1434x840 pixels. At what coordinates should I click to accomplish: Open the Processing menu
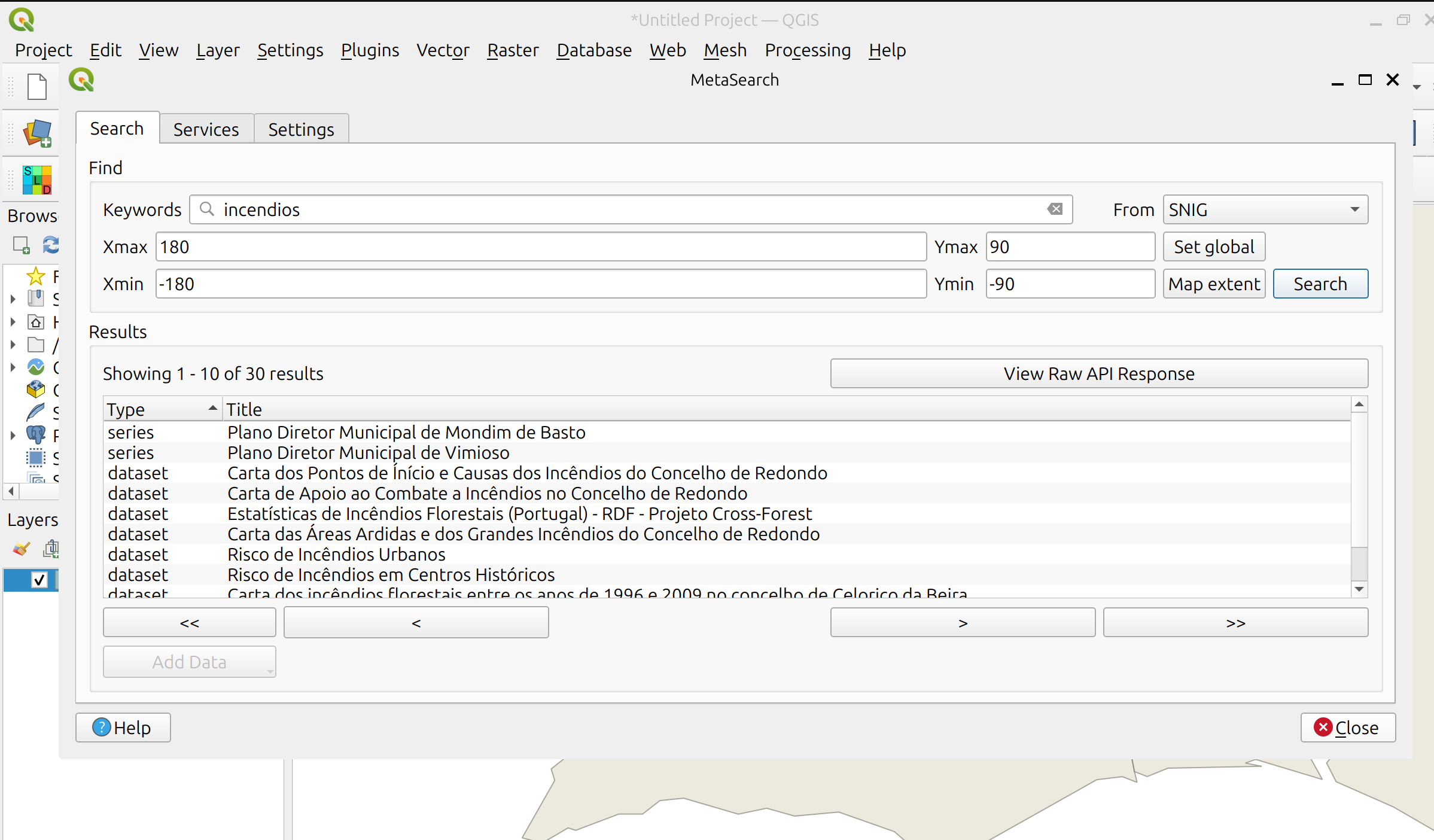point(807,50)
